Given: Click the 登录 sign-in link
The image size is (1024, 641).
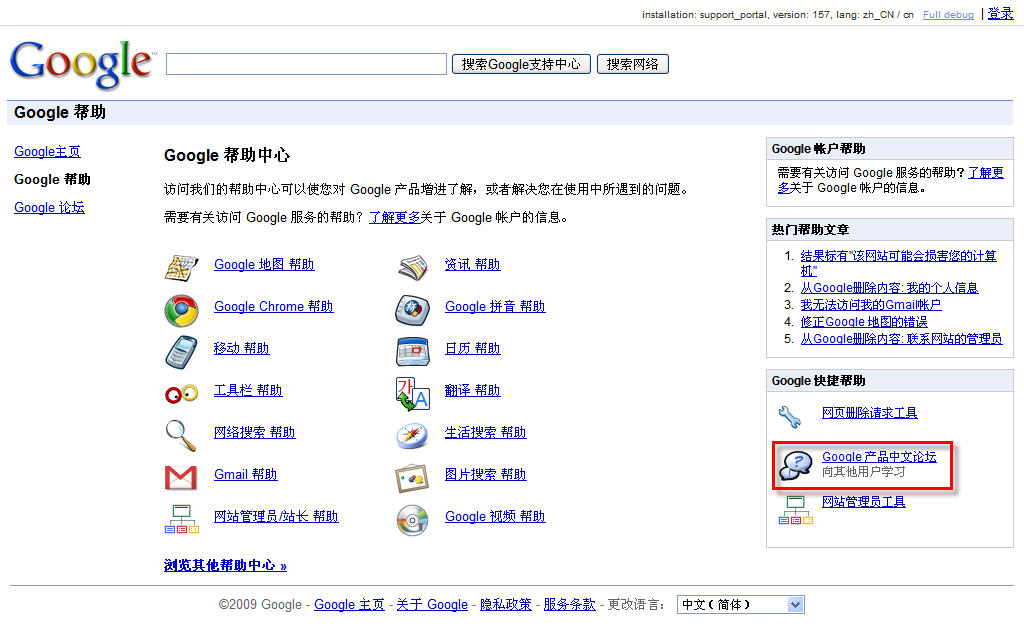Looking at the screenshot, I should [x=1000, y=14].
